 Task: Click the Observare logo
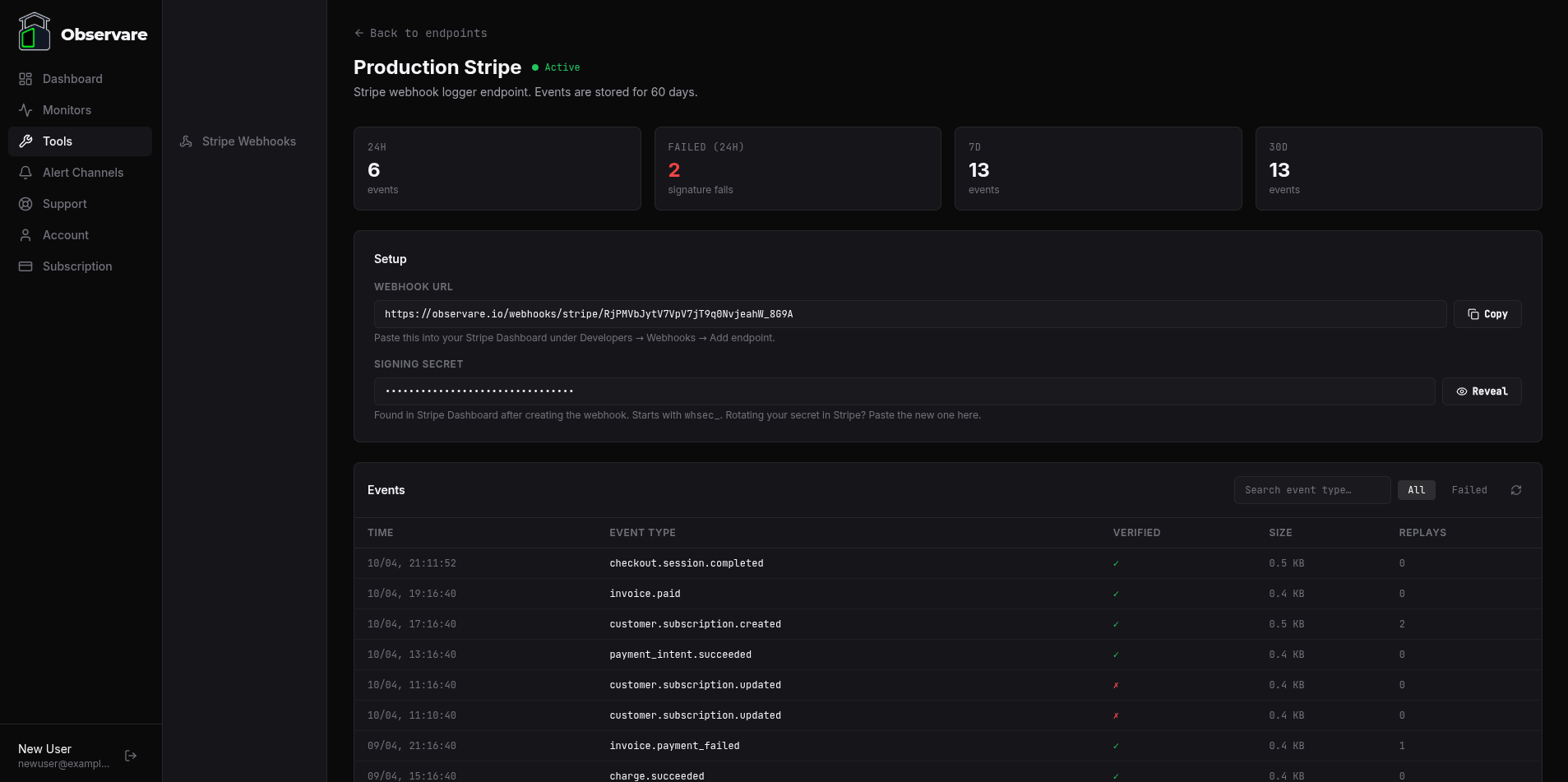pos(35,31)
